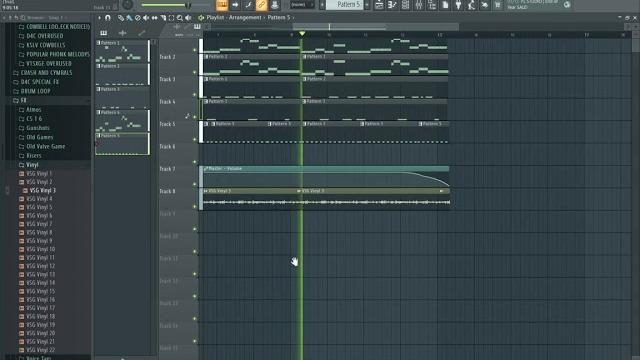Click the playlist Playback speaker tool
The image size is (640, 360).
[188, 18]
